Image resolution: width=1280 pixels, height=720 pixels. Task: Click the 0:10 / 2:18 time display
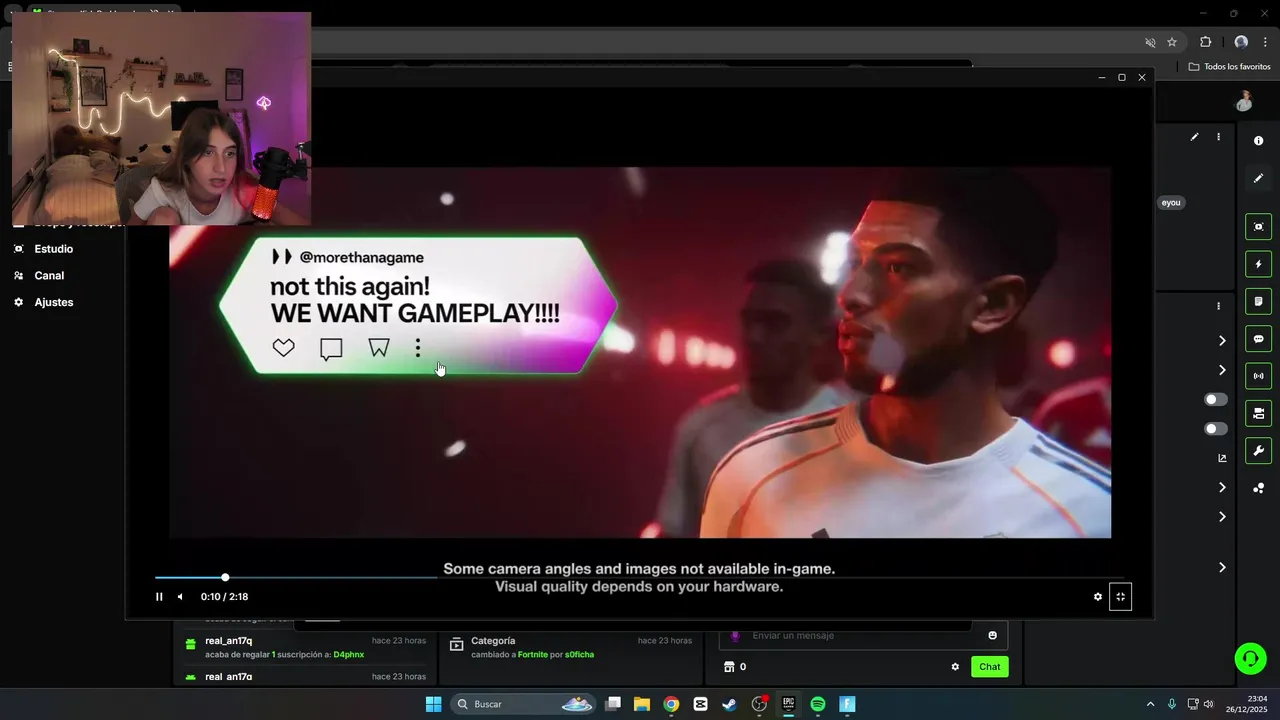coord(224,597)
